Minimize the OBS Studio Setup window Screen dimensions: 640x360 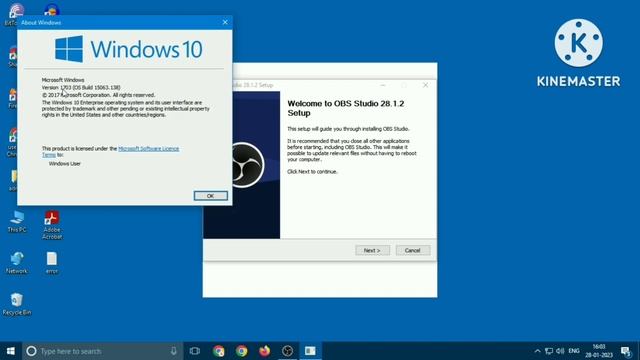point(383,85)
